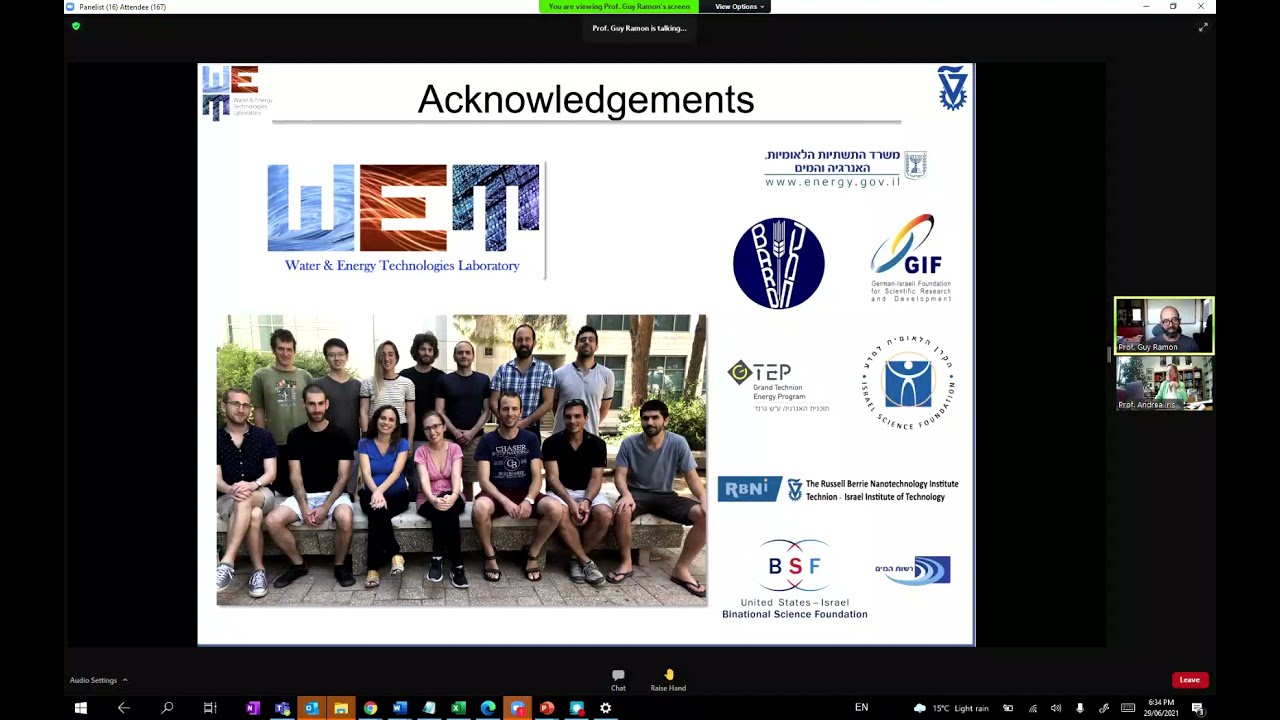
Task: Open the Zoom Chat panel
Action: click(x=618, y=680)
